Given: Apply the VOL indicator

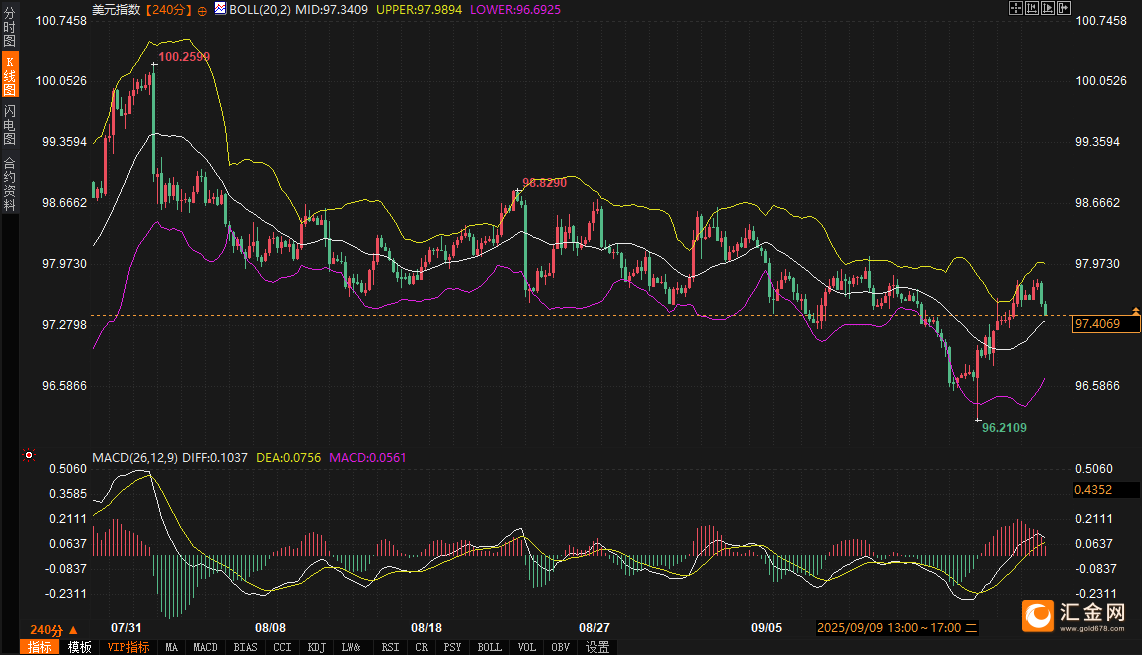Looking at the screenshot, I should (527, 647).
